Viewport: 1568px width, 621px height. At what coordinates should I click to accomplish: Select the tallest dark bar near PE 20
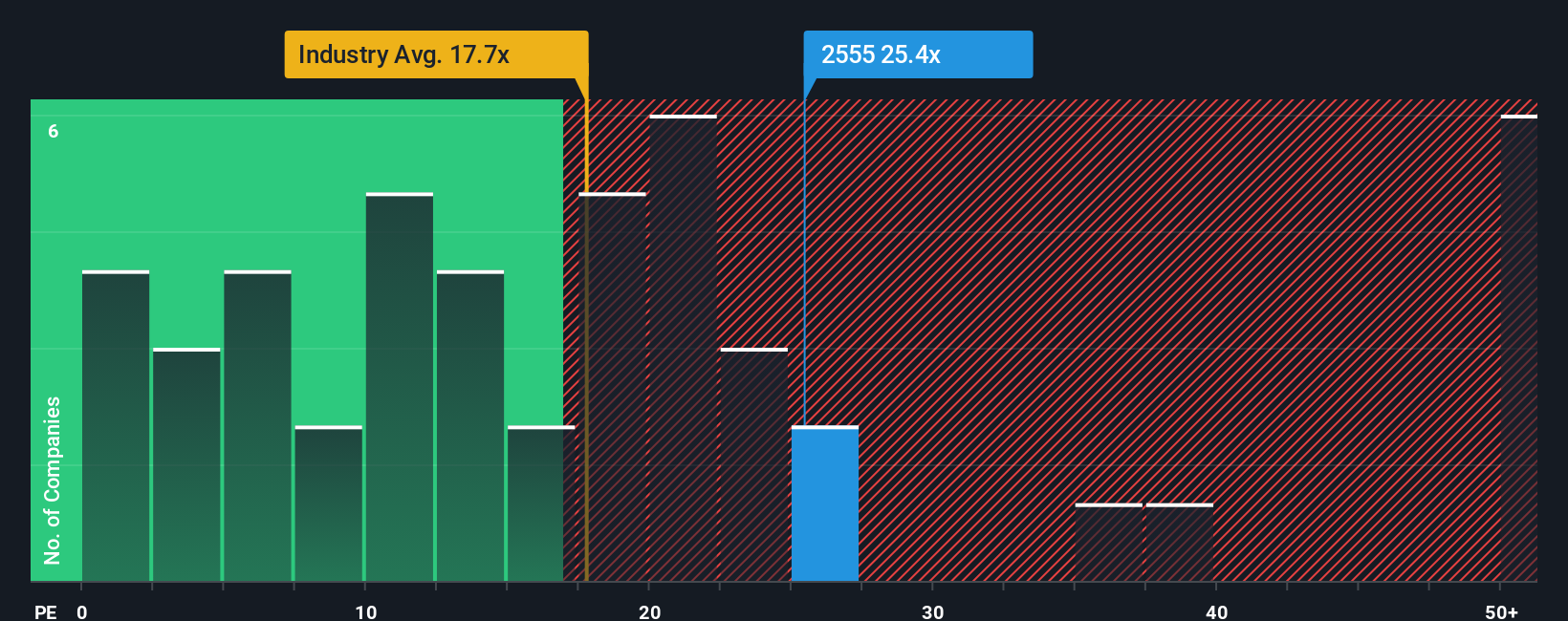pos(683,348)
